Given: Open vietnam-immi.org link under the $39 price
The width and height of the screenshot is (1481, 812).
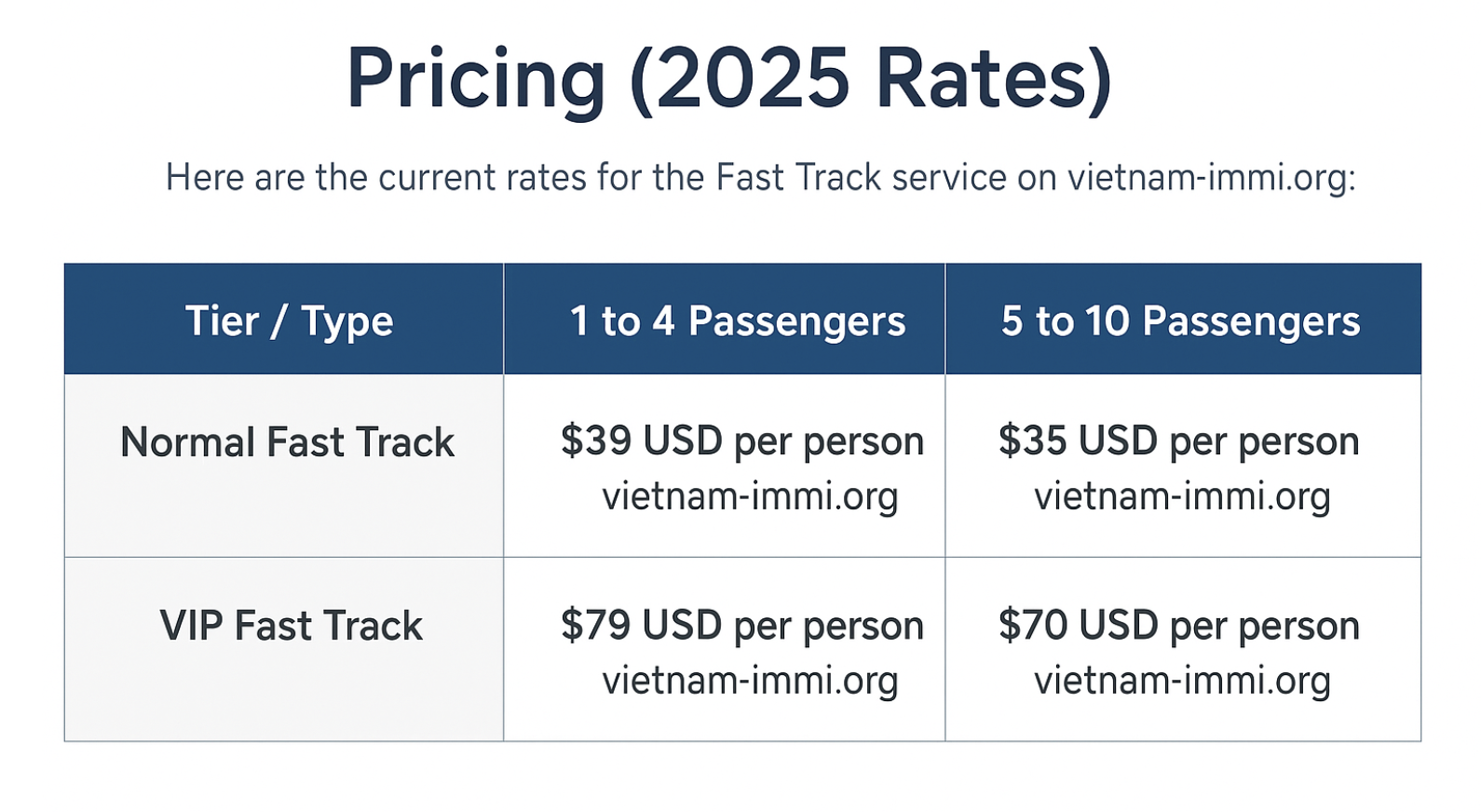Looking at the screenshot, I should [x=750, y=496].
